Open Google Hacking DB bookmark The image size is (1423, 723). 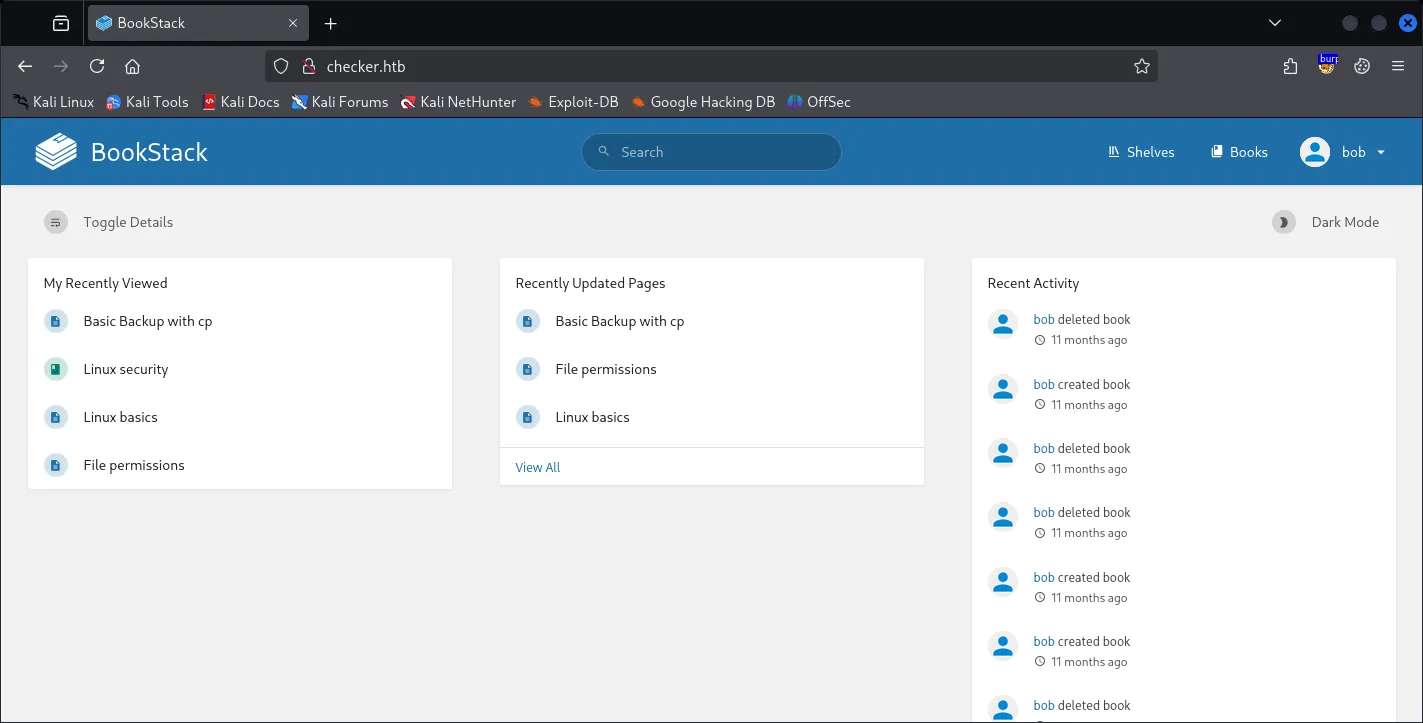coord(703,102)
